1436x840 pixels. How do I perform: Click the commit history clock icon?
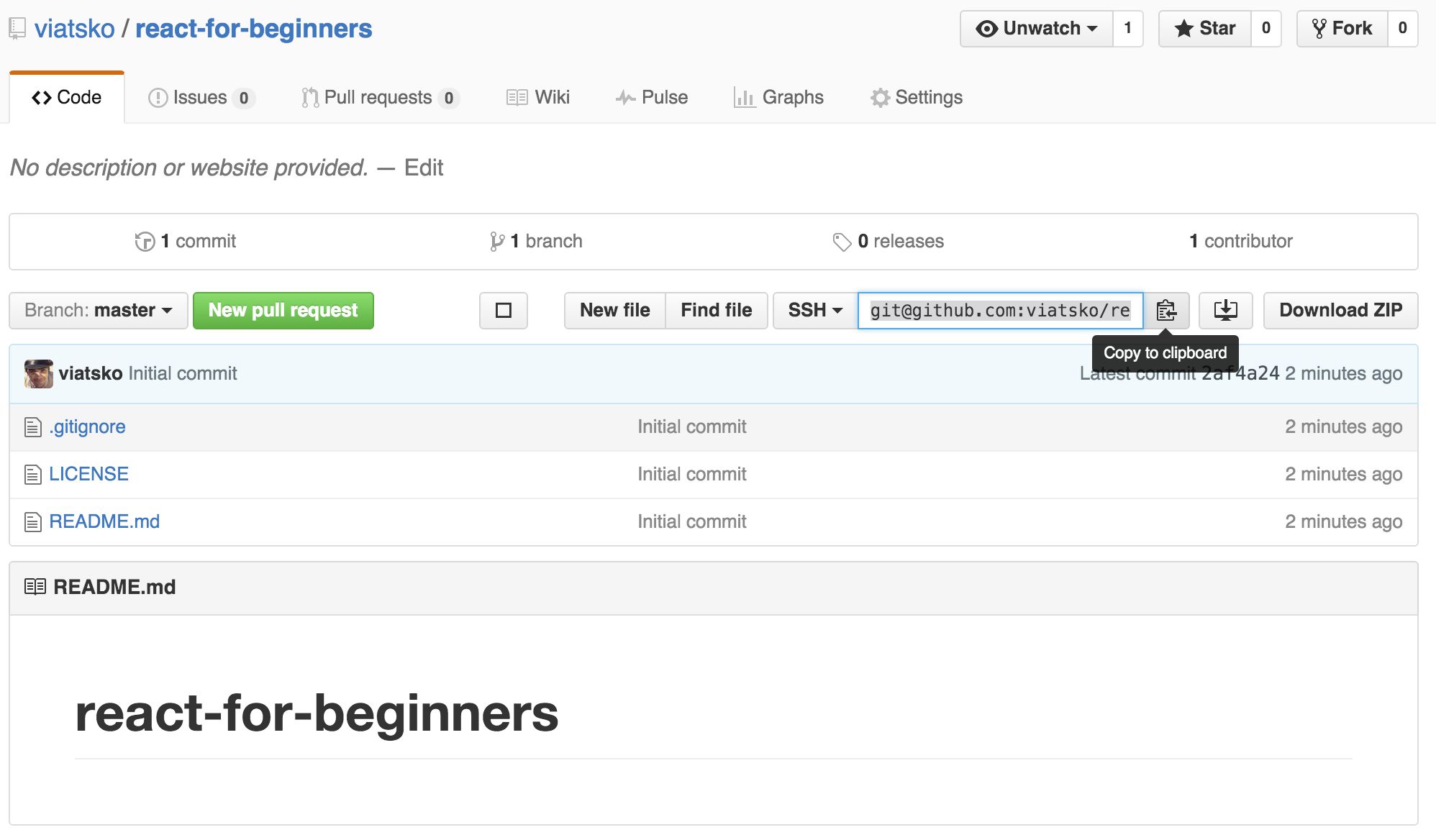pyautogui.click(x=145, y=242)
